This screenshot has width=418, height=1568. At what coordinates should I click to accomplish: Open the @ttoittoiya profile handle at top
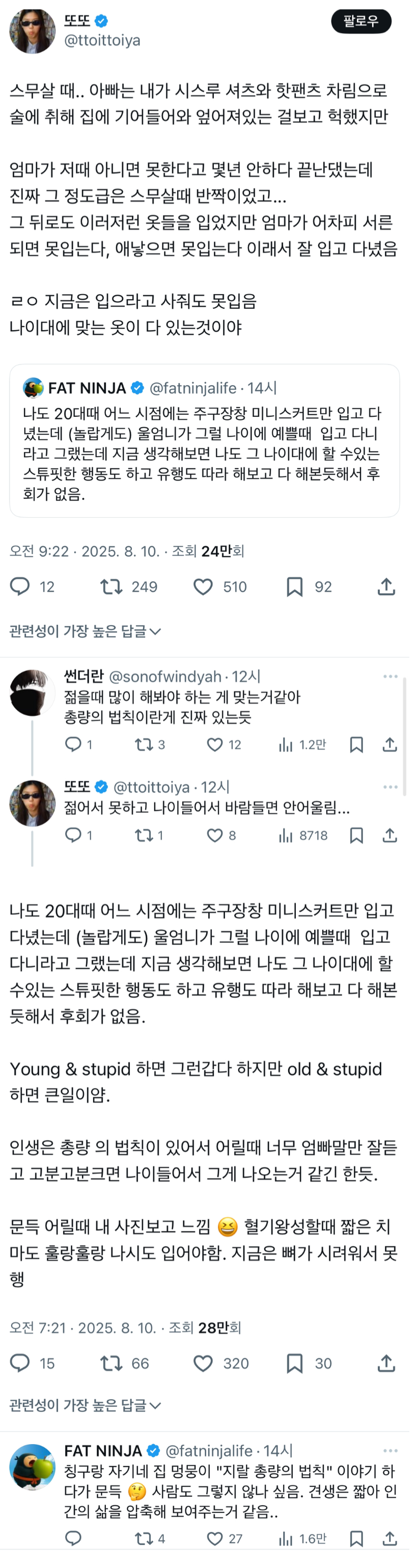click(x=102, y=40)
